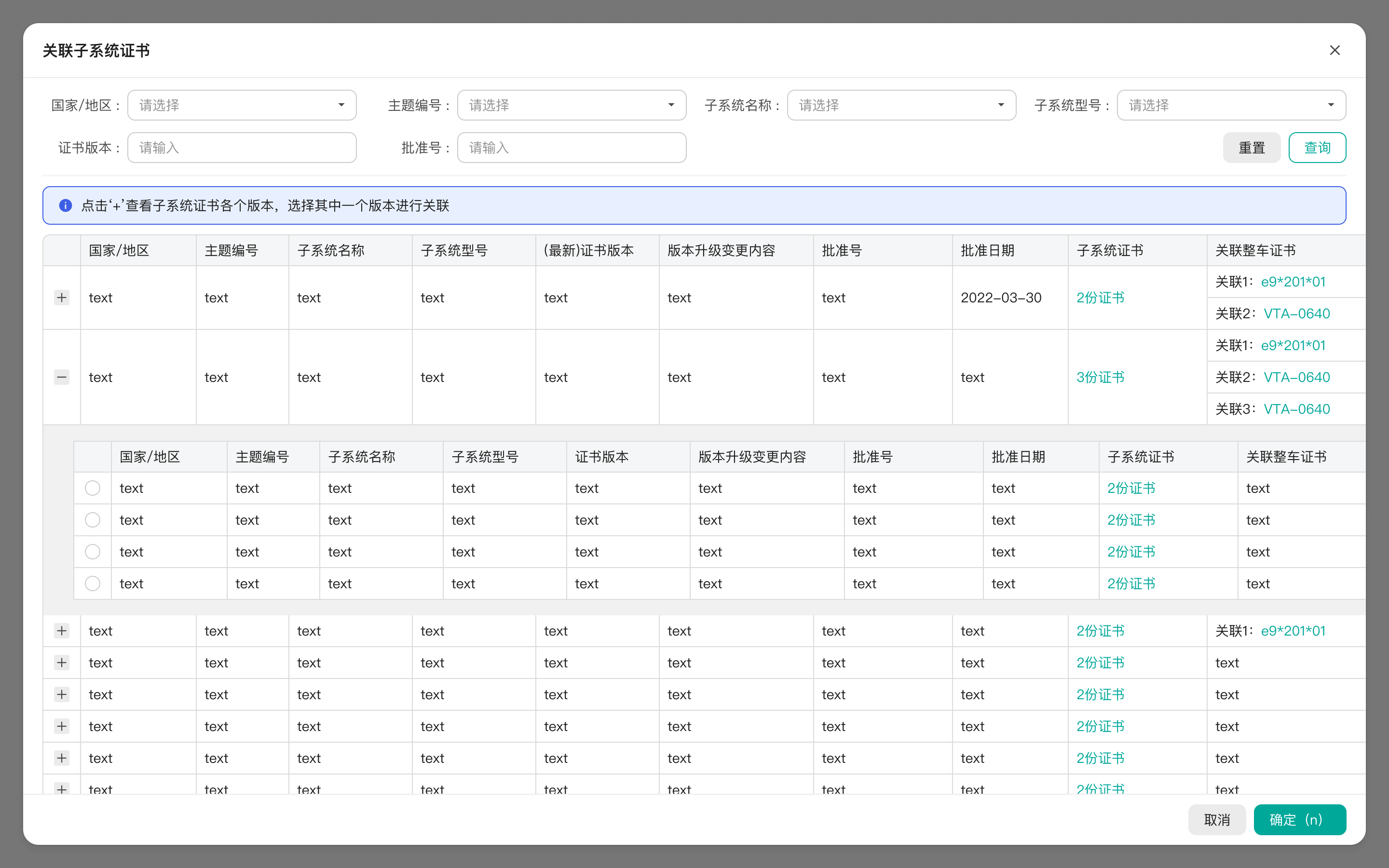Screen dimensions: 1389x868
Task: Click the 确定 (n) confirm button
Action: tap(1299, 820)
